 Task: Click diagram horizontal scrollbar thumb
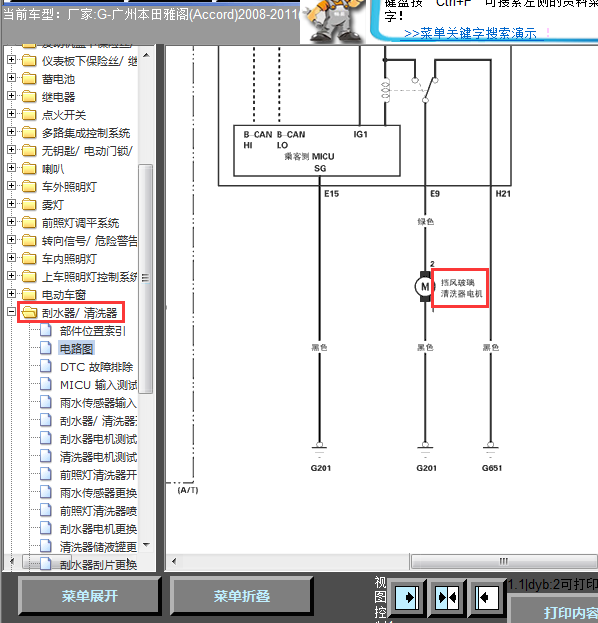point(504,561)
